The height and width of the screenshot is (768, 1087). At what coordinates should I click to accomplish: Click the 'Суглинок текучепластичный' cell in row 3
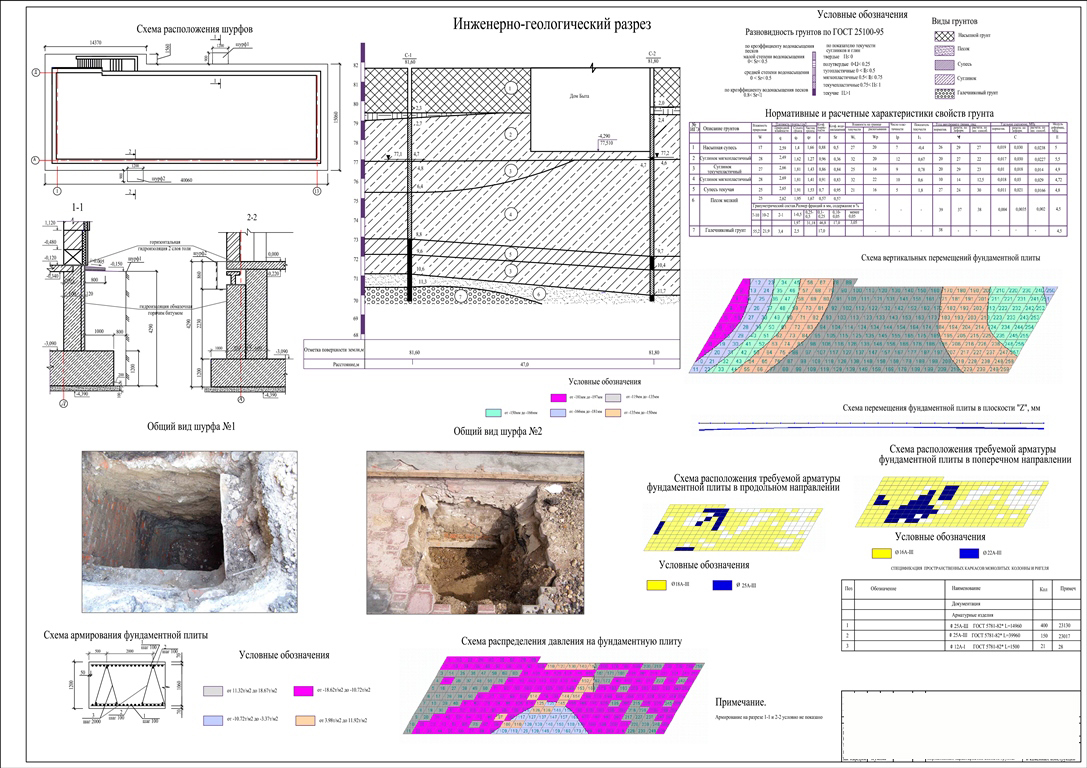point(724,168)
